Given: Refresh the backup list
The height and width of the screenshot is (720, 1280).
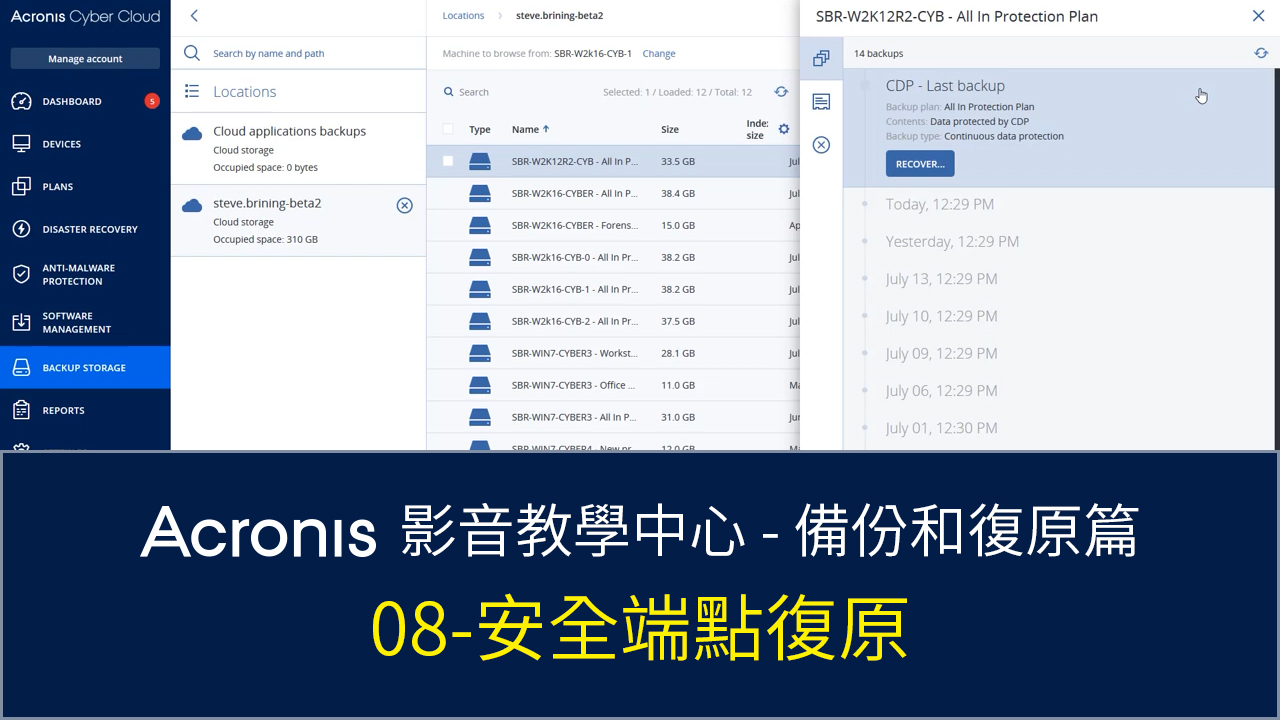Looking at the screenshot, I should pos(782,92).
